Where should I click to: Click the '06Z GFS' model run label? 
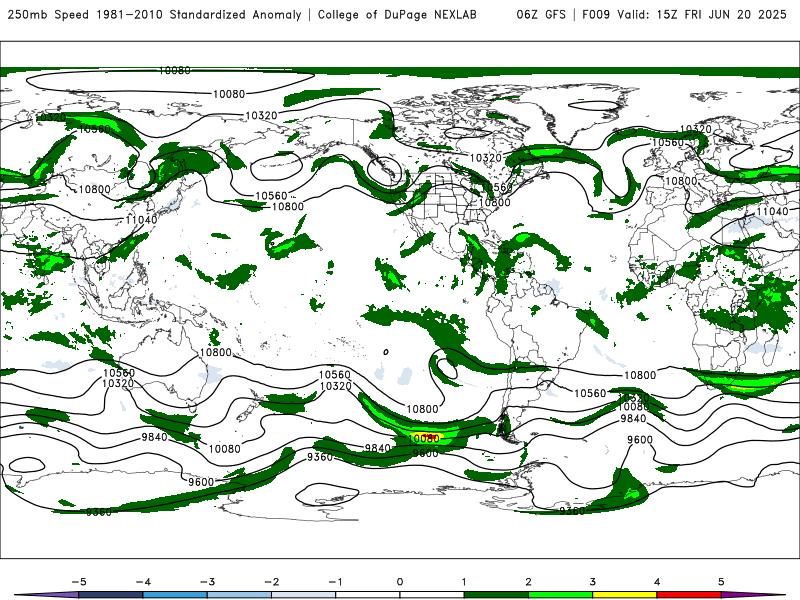pyautogui.click(x=541, y=15)
